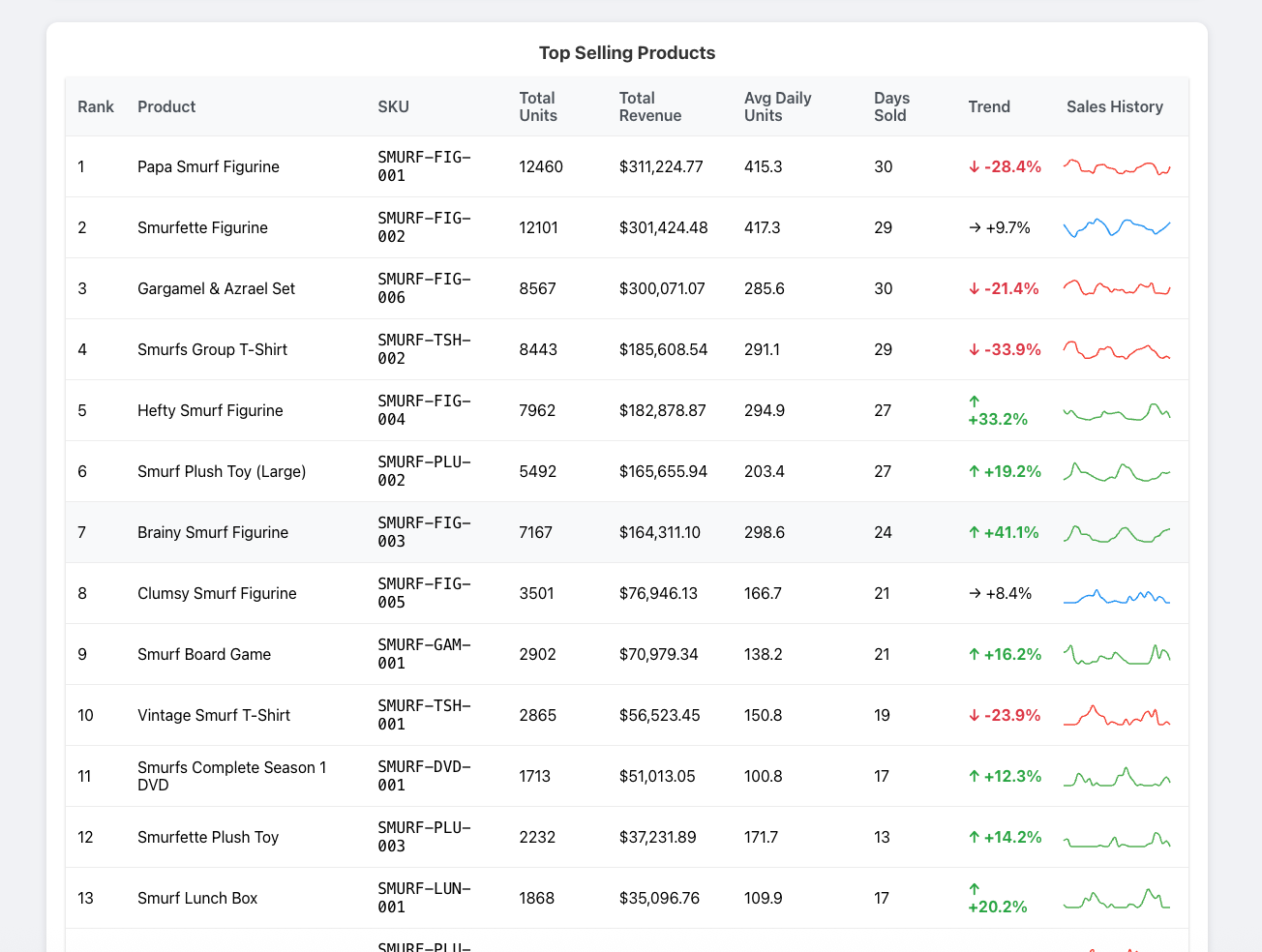Select the down-trend arrow for Vintage Smurf T-Shirt
Image resolution: width=1262 pixels, height=952 pixels.
click(x=975, y=715)
